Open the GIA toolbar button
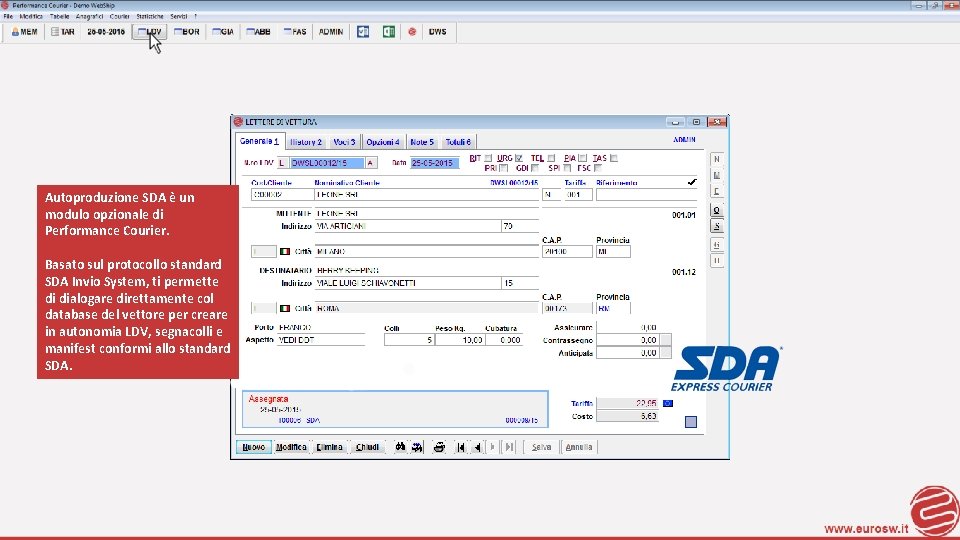 [x=223, y=32]
